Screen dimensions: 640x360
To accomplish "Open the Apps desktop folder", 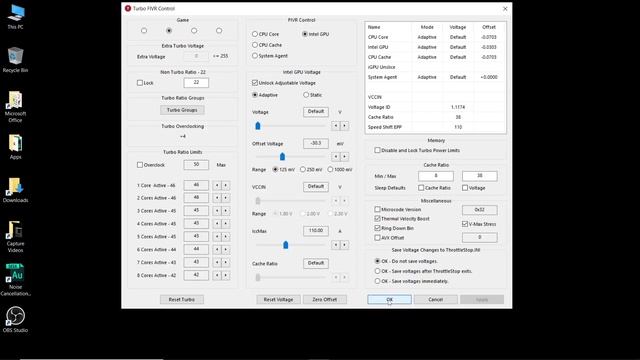I will click(16, 147).
